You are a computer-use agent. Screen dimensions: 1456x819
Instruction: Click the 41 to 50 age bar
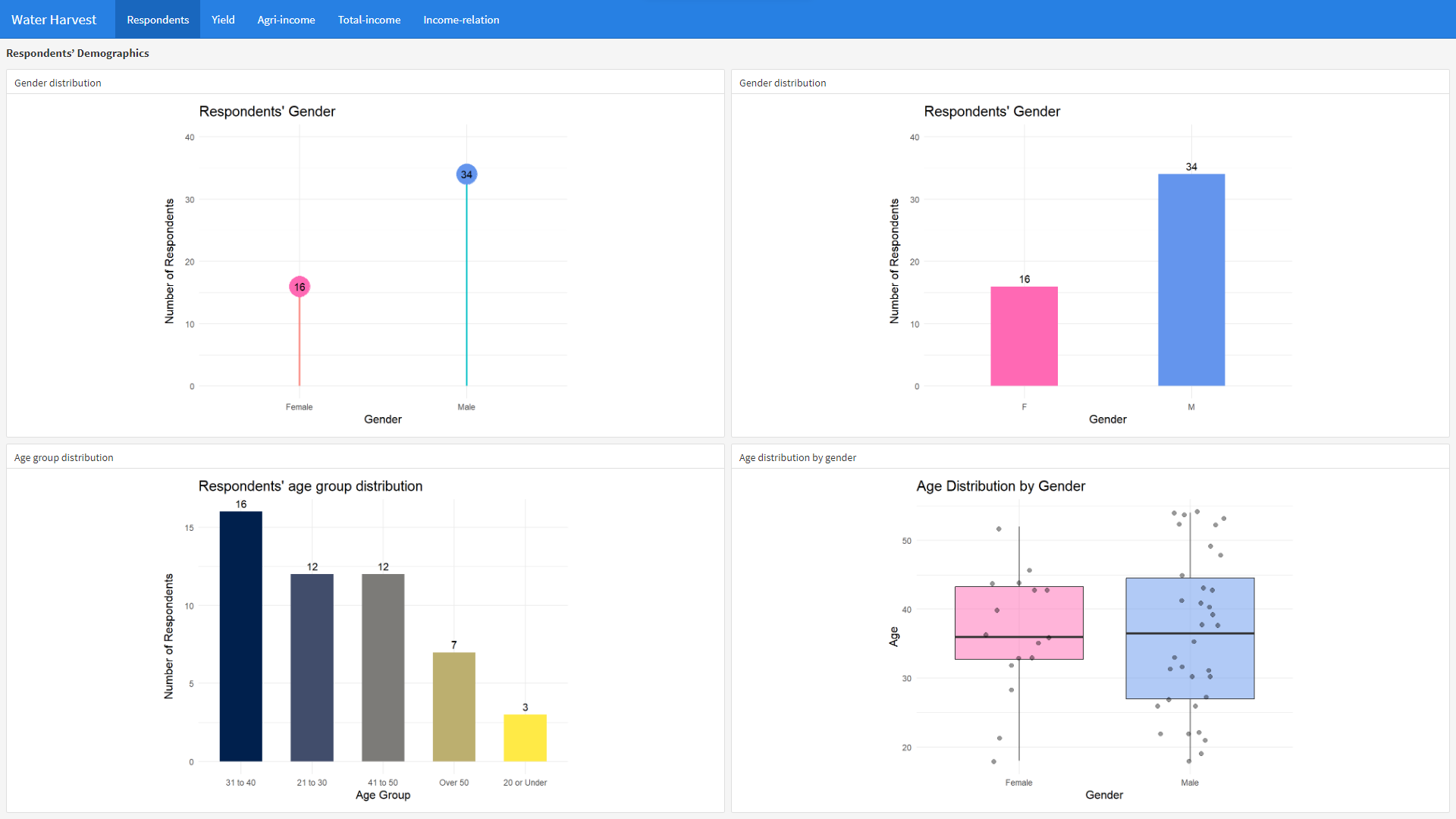pos(383,667)
